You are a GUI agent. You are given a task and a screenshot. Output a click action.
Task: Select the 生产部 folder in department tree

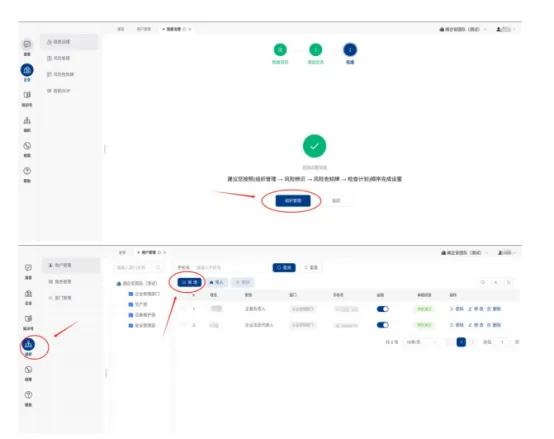[x=138, y=304]
